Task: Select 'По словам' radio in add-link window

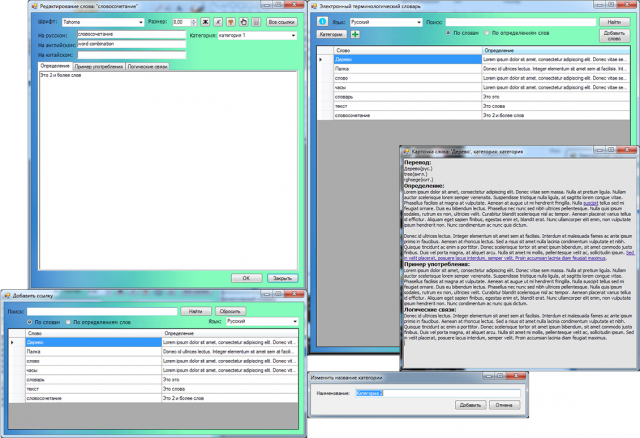Action: 29,322
